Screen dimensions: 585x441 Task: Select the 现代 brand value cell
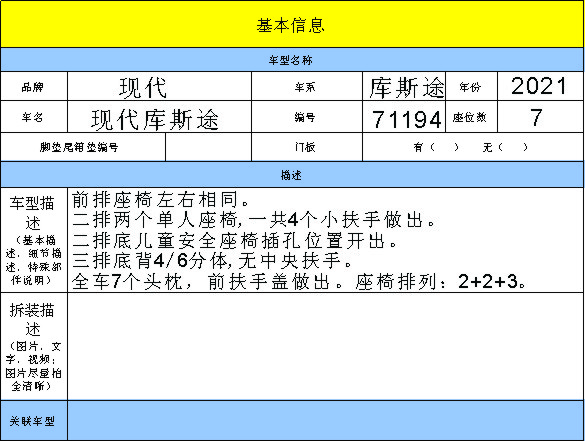point(159,86)
